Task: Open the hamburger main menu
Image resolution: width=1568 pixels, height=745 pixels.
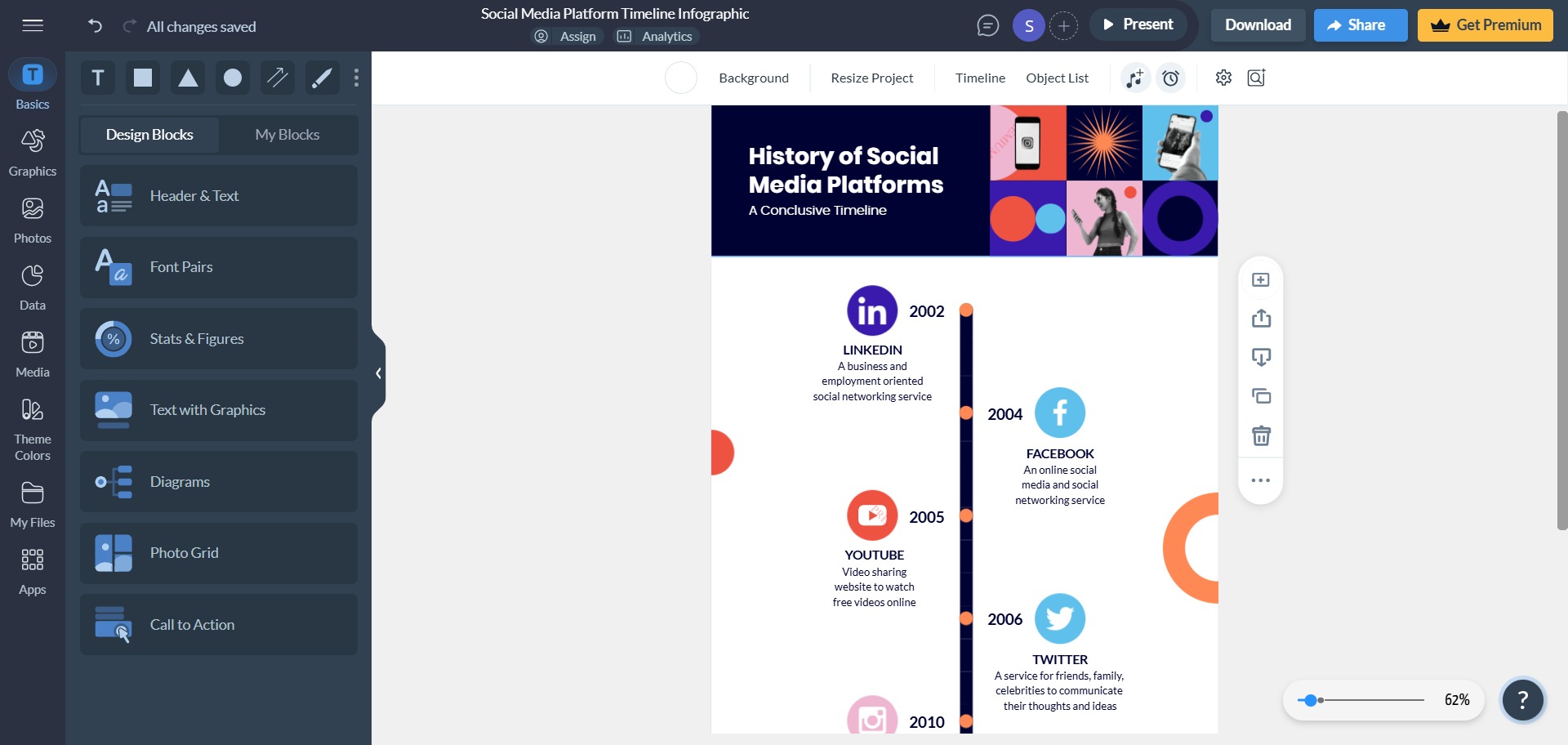Action: coord(33,25)
